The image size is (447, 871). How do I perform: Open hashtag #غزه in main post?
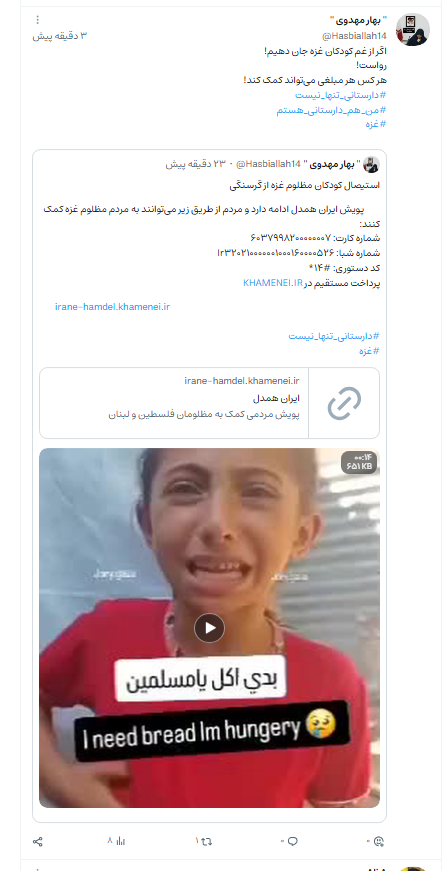[375, 124]
